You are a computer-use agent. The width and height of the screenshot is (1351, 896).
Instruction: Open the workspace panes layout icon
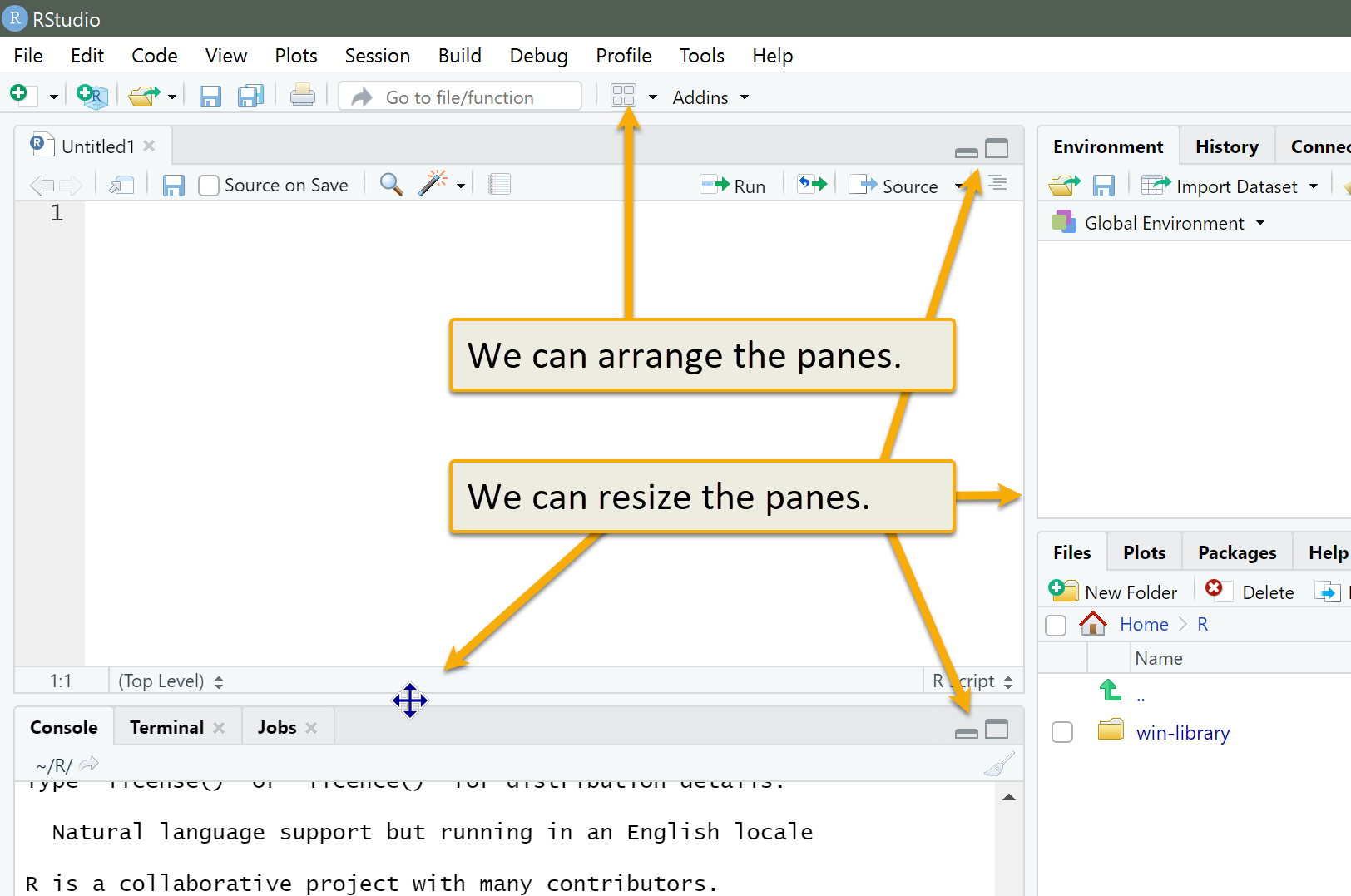tap(623, 96)
